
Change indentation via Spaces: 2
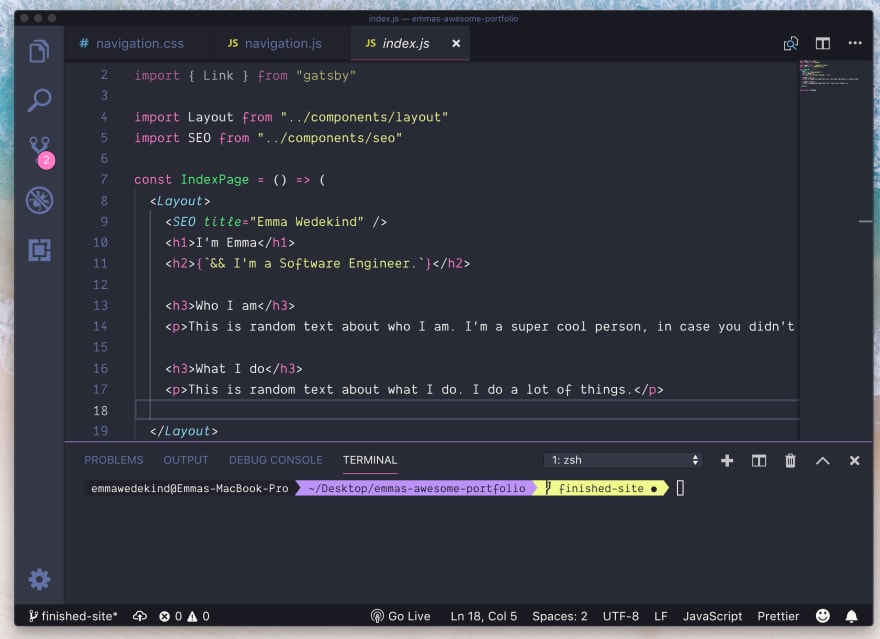tap(560, 616)
